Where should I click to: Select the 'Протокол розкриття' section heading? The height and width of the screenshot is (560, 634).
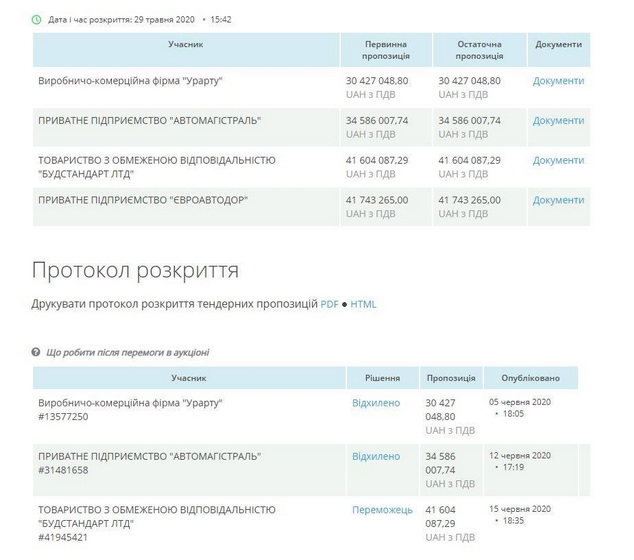135,270
